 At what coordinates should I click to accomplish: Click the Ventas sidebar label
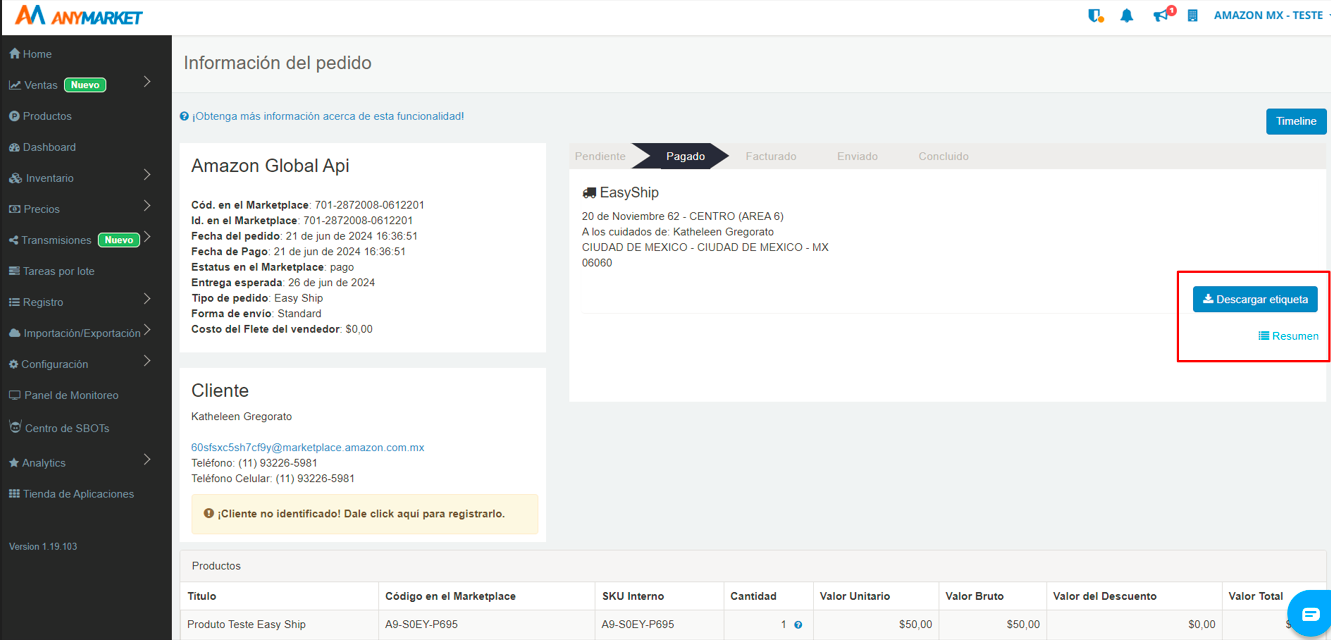[x=41, y=85]
